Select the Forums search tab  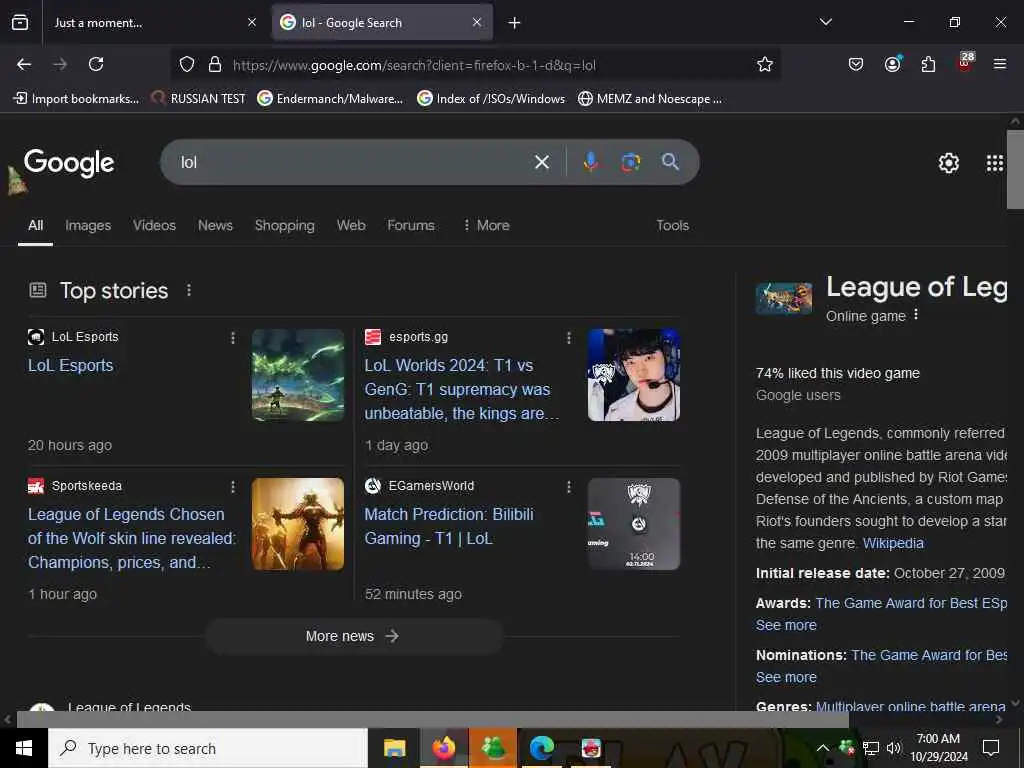coord(411,225)
